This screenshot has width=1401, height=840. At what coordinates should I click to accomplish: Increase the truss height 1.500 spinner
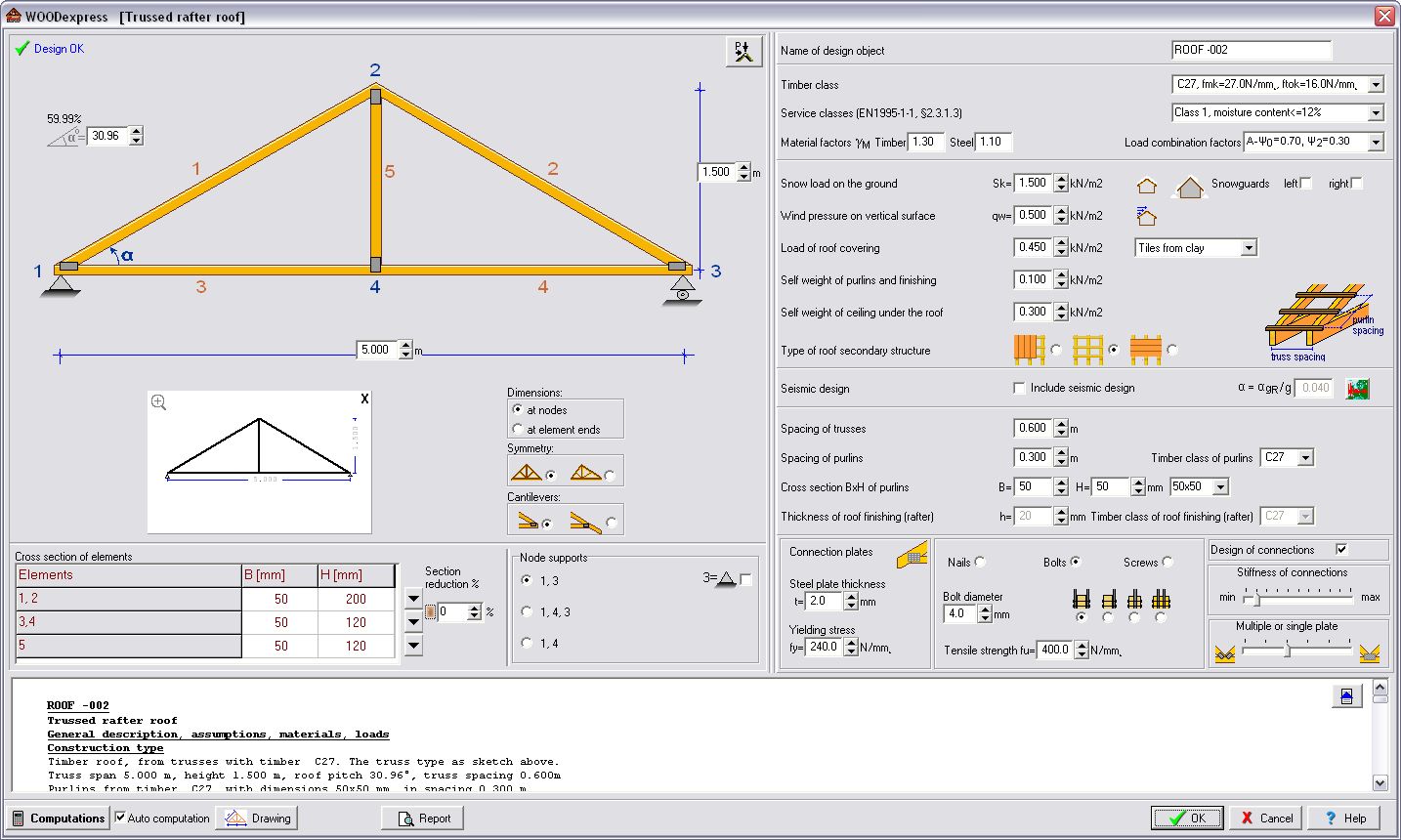pos(743,167)
